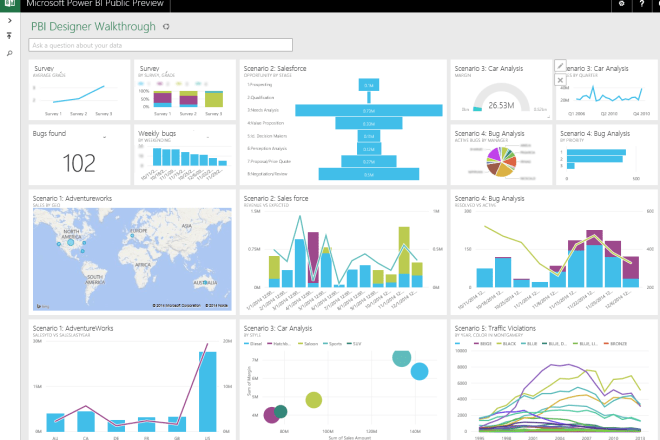Viewport: 660px width, 440px height.
Task: Open Scenario 4 Bug Analysis resolved vs active tile
Action: click(x=554, y=252)
